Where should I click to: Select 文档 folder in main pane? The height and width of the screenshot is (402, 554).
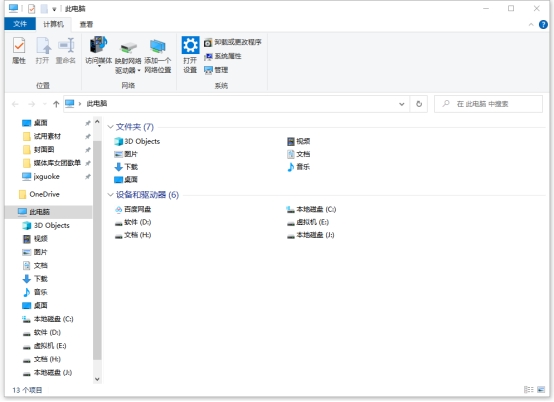(x=299, y=154)
